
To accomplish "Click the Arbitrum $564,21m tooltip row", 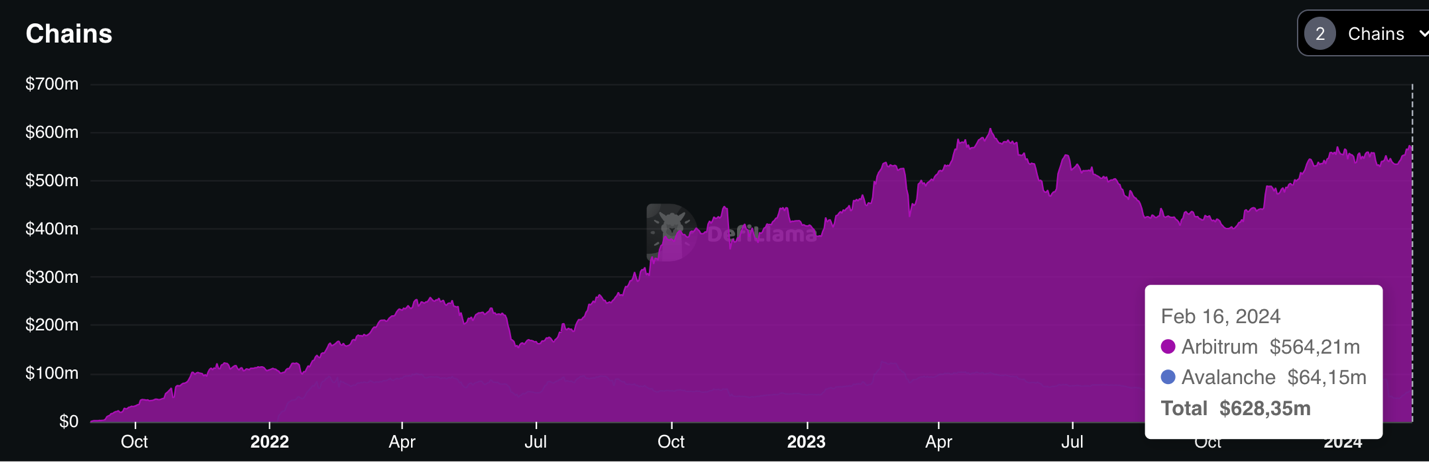I will coord(1261,347).
